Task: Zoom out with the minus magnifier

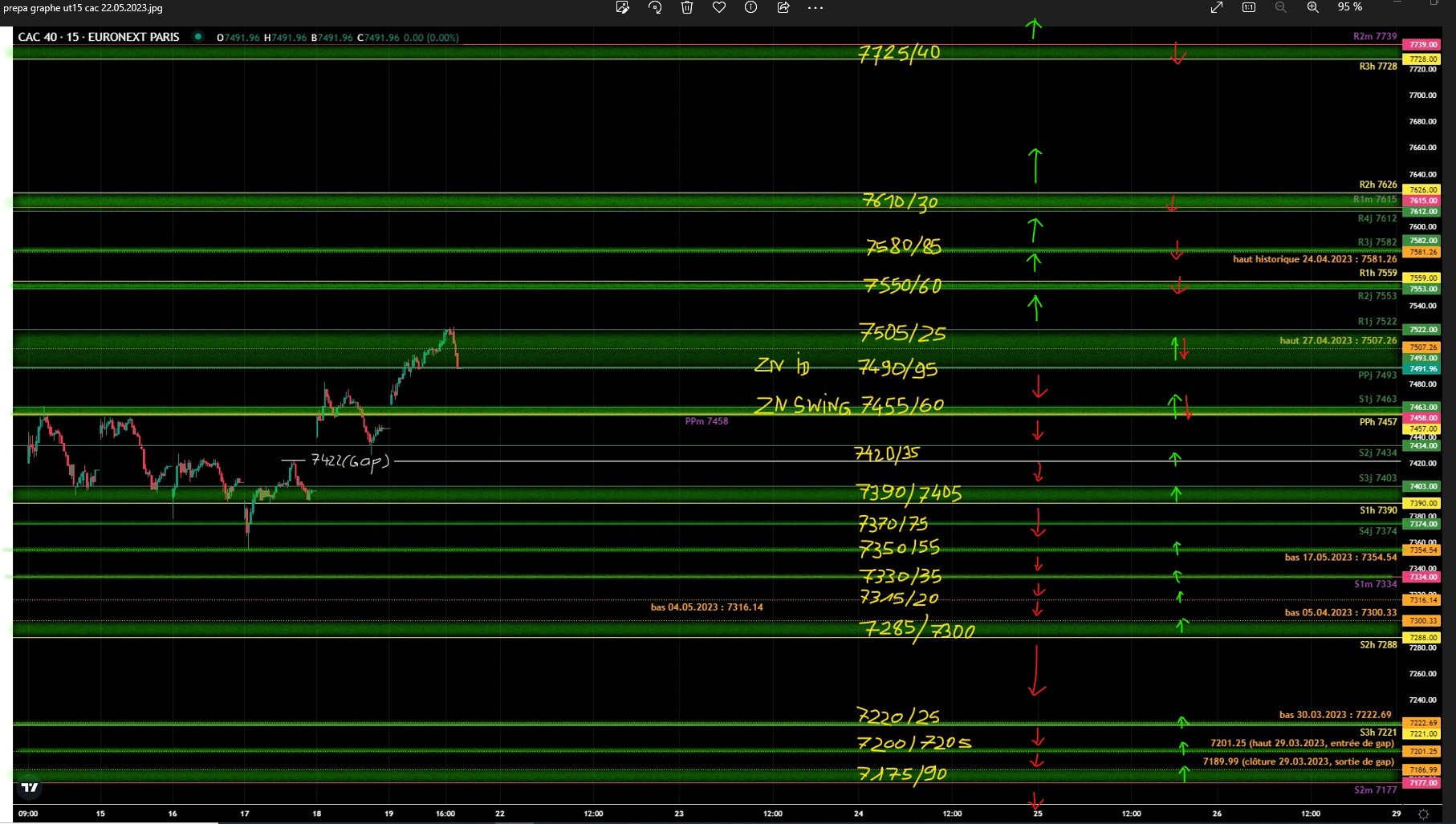Action: coord(1280,7)
